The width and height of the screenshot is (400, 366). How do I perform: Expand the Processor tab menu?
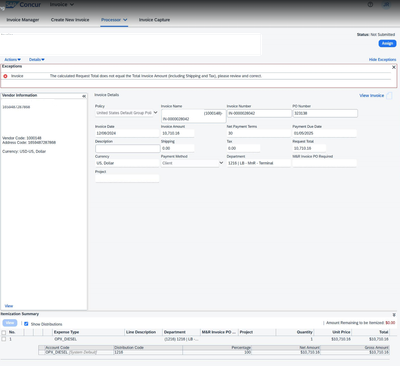[x=114, y=20]
